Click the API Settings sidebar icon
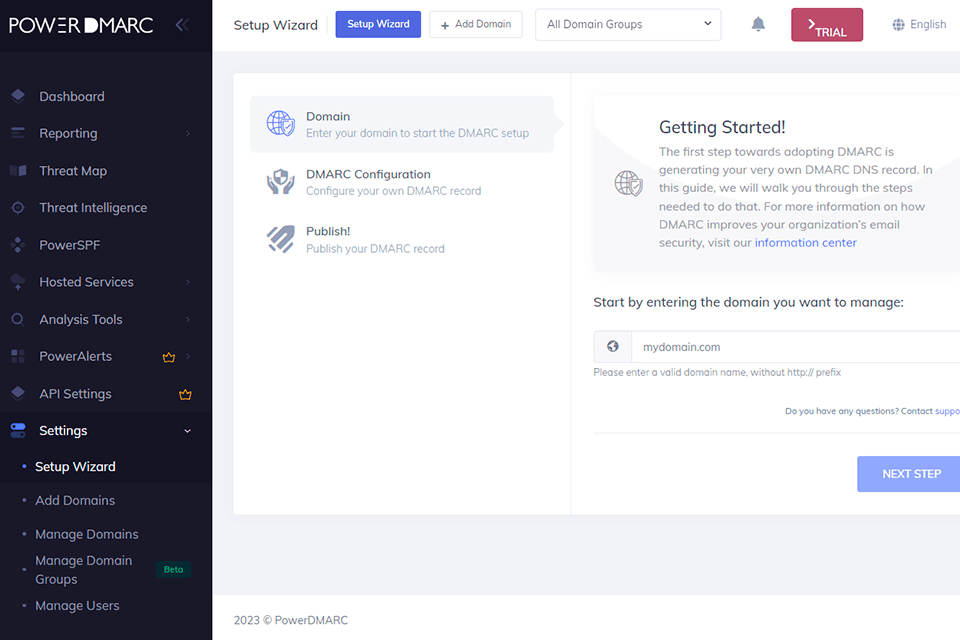The height and width of the screenshot is (640, 960). click(x=18, y=393)
